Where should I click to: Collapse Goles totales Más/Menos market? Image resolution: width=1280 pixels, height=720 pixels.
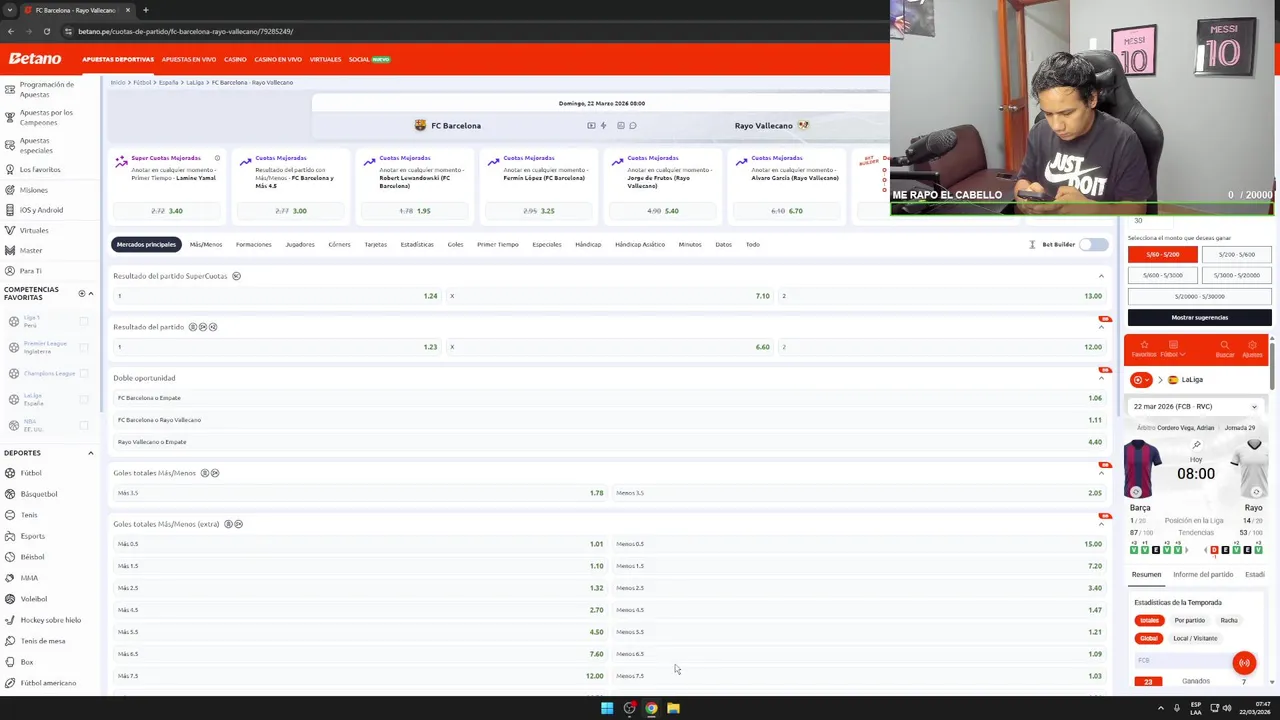point(1101,473)
